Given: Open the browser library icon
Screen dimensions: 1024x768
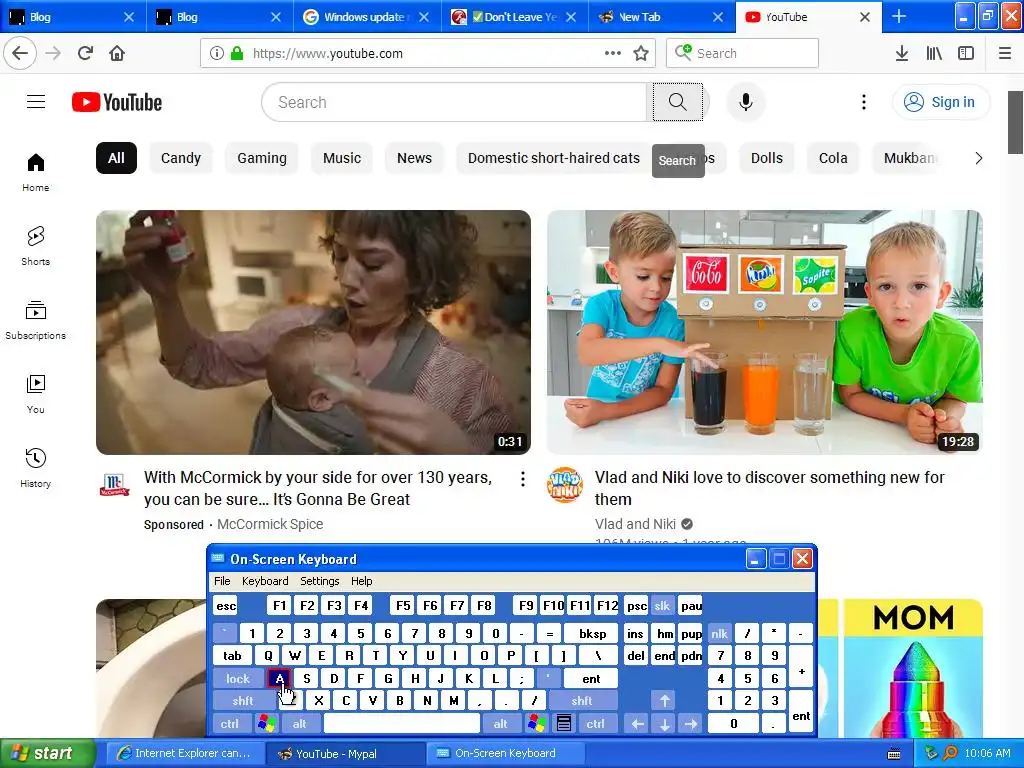Looking at the screenshot, I should 934,53.
